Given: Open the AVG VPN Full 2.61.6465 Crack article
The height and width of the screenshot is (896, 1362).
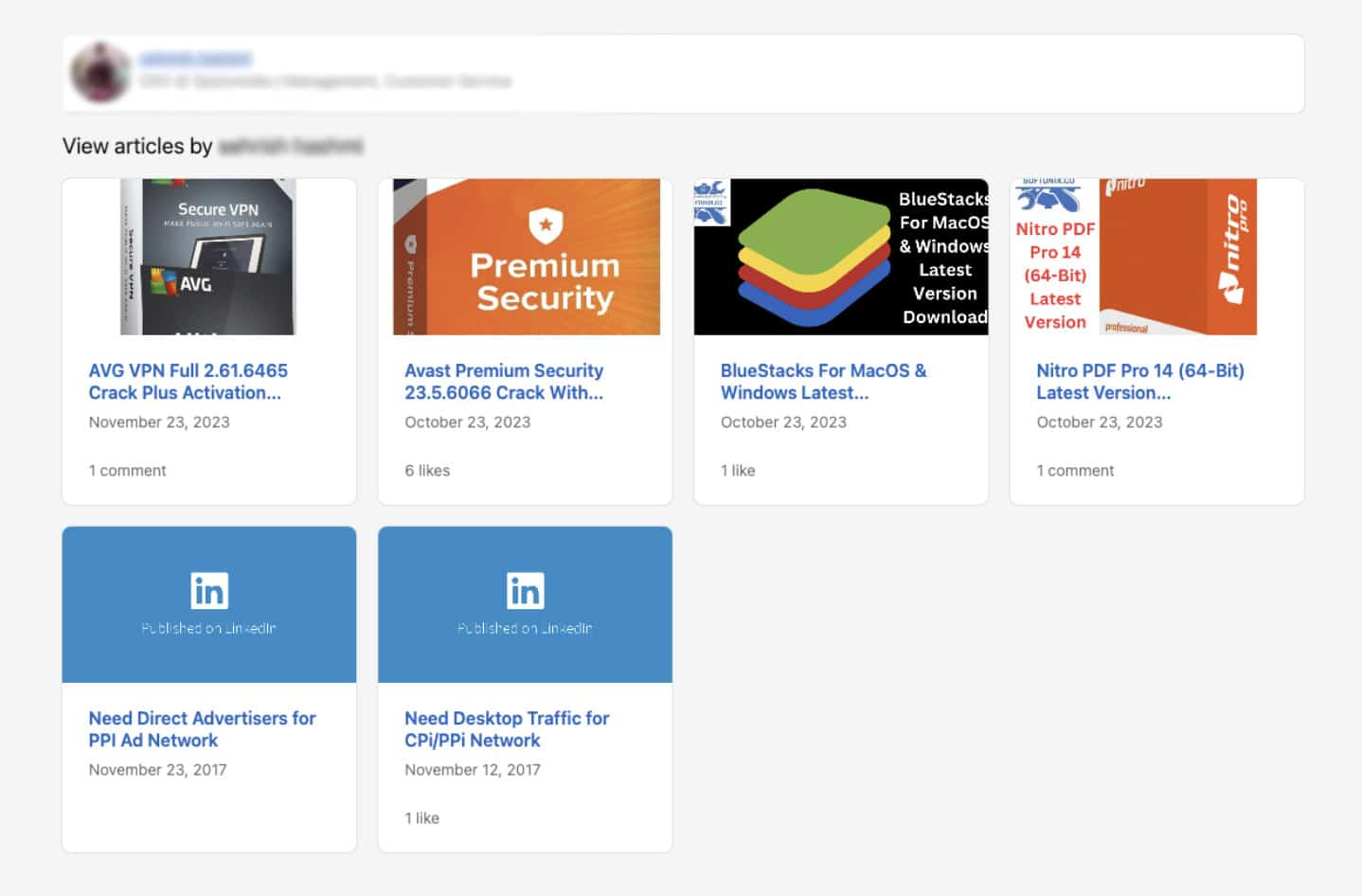Looking at the screenshot, I should click(x=188, y=382).
